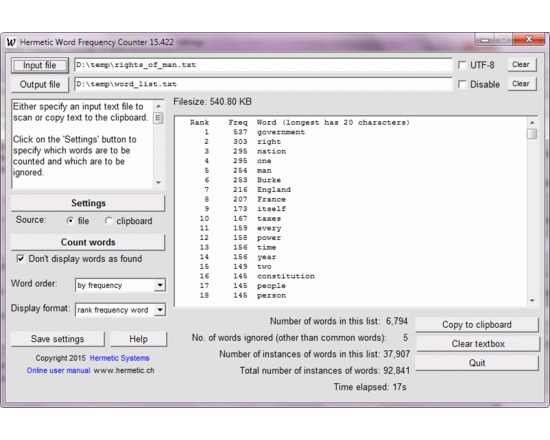
Task: Click the output file path field
Action: point(263,84)
